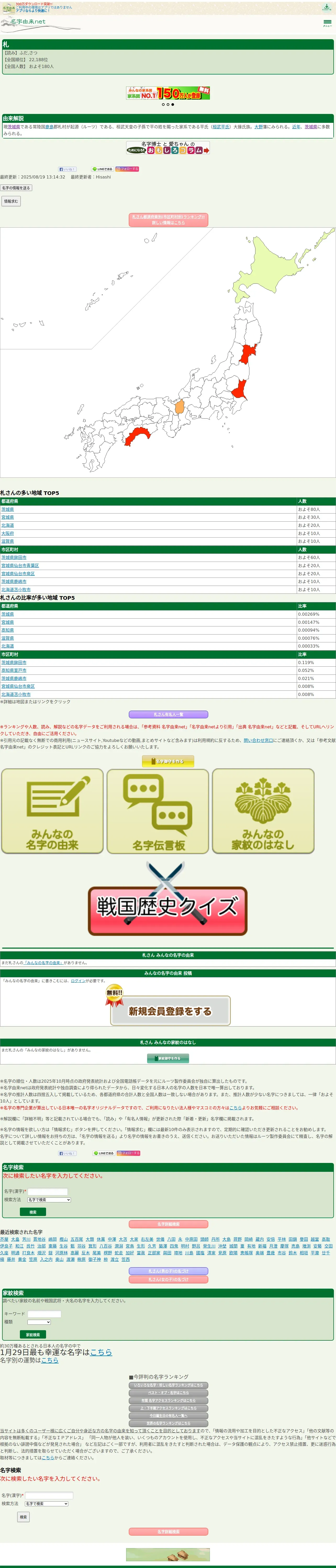Follow the 桓武平氏 link

[x=221, y=127]
